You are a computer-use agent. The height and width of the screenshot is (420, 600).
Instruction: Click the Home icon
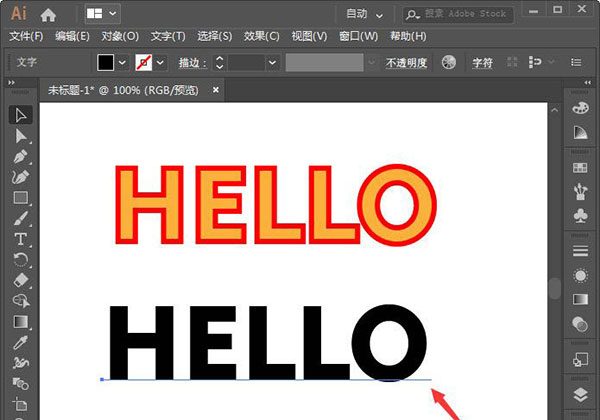coord(48,15)
